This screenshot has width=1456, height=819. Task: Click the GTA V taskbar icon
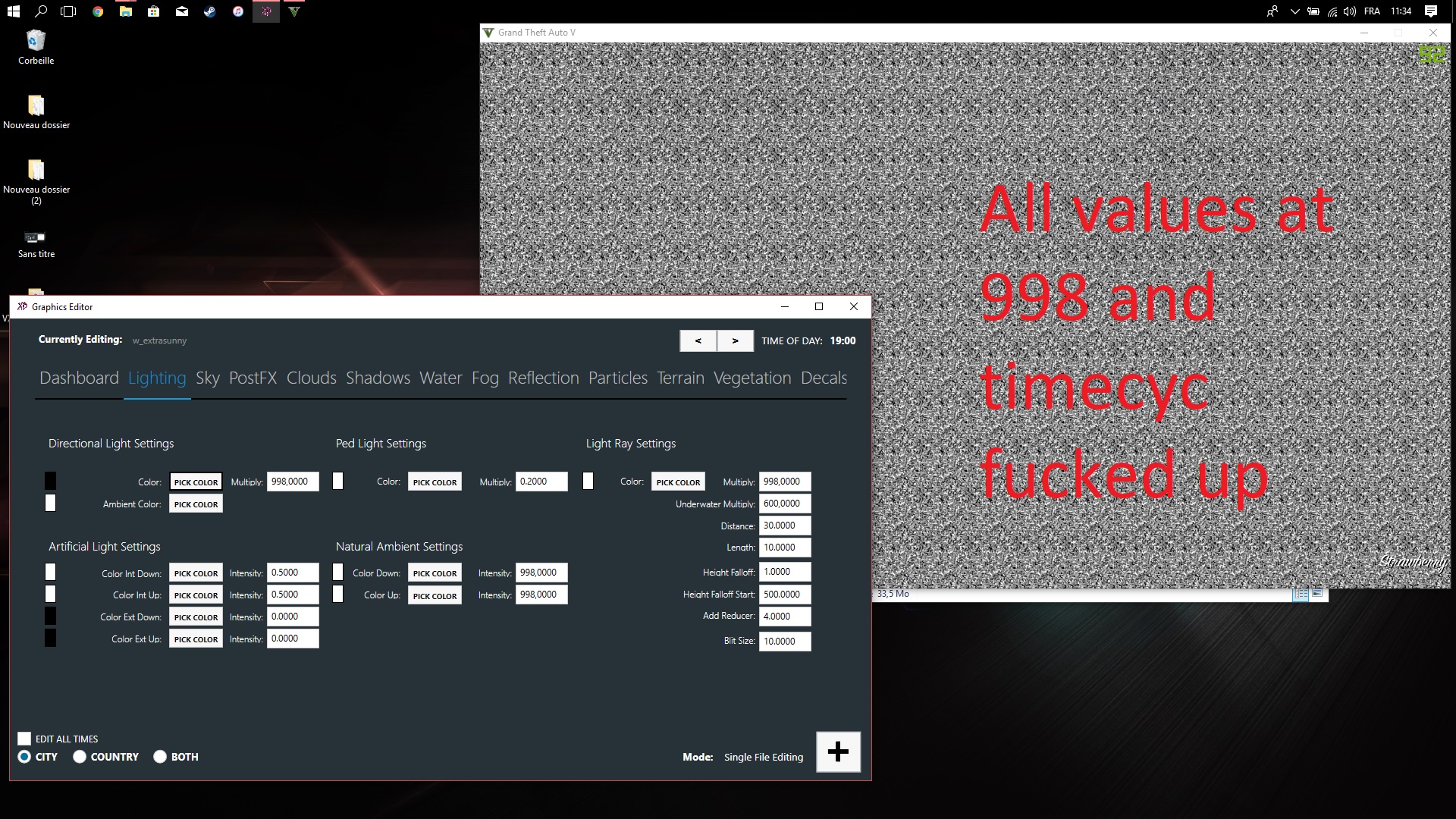[x=294, y=11]
